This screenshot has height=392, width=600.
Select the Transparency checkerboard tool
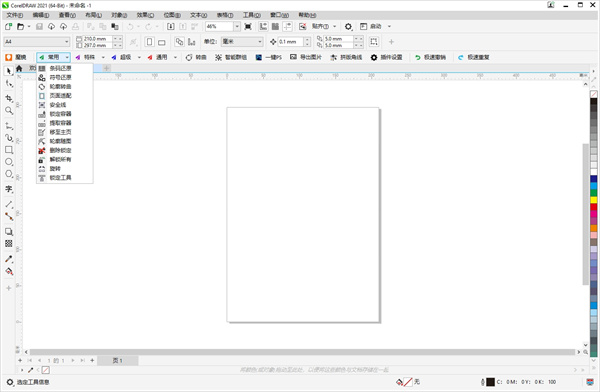coord(9,243)
